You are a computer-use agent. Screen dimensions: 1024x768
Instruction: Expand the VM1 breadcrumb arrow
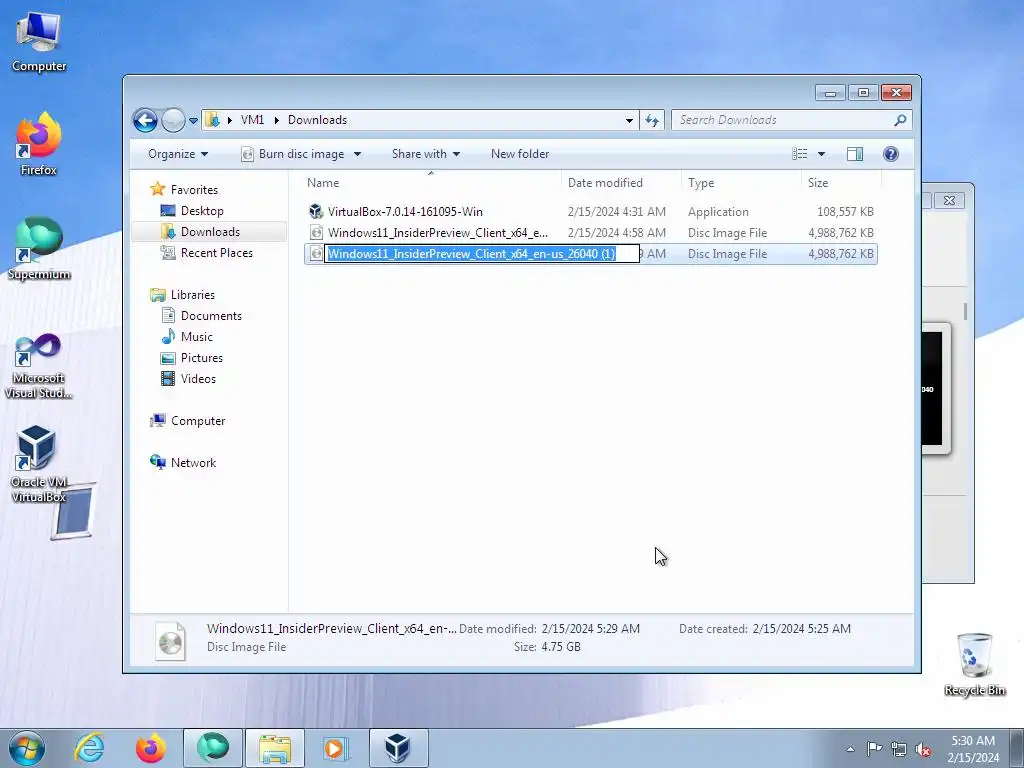coord(276,120)
